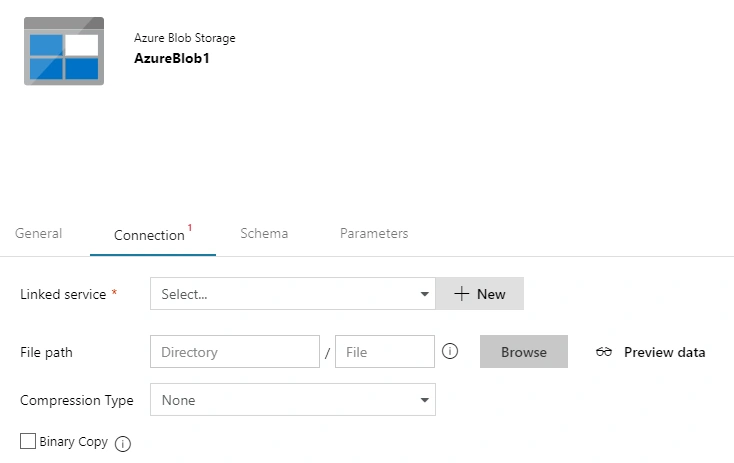Click the AzureBlob1 dataset name
The image size is (734, 463).
point(172,59)
